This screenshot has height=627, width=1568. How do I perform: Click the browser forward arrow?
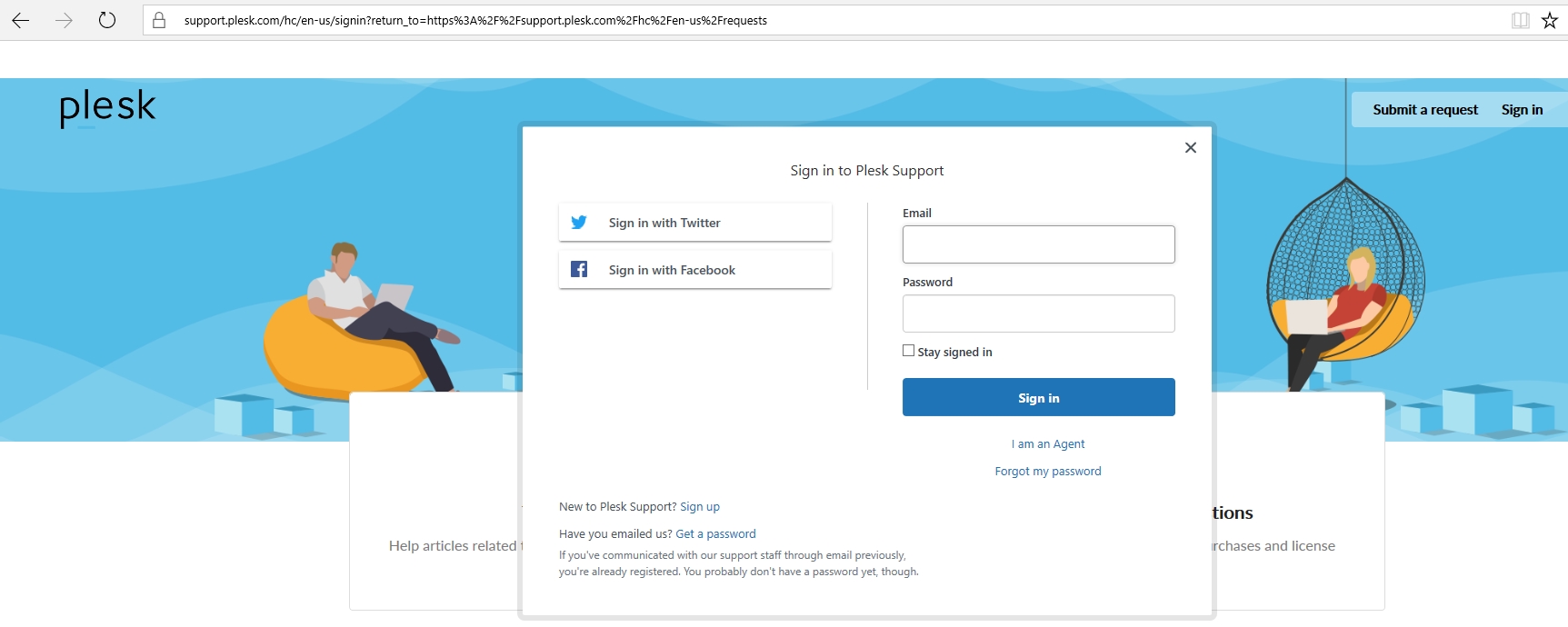[64, 20]
